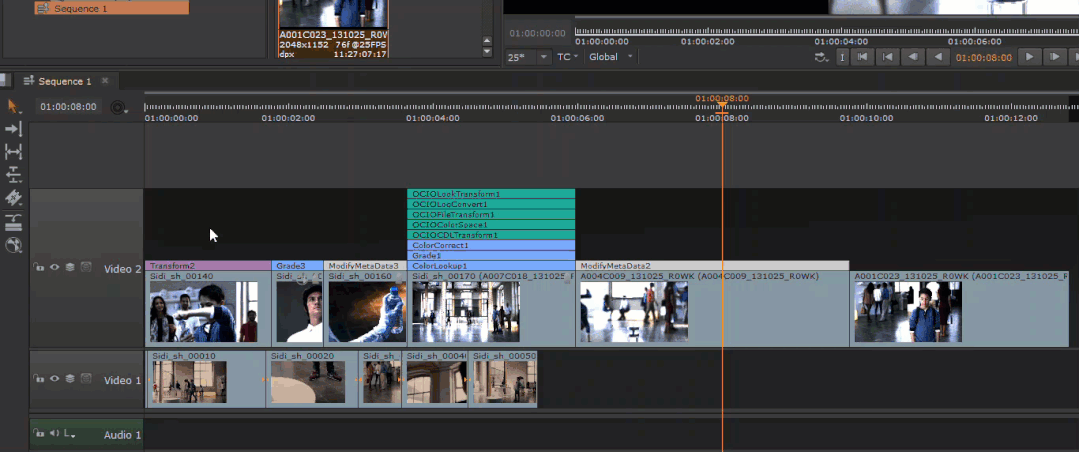Lock the Video 2 track
Viewport: 1079px width, 452px height.
[38, 268]
